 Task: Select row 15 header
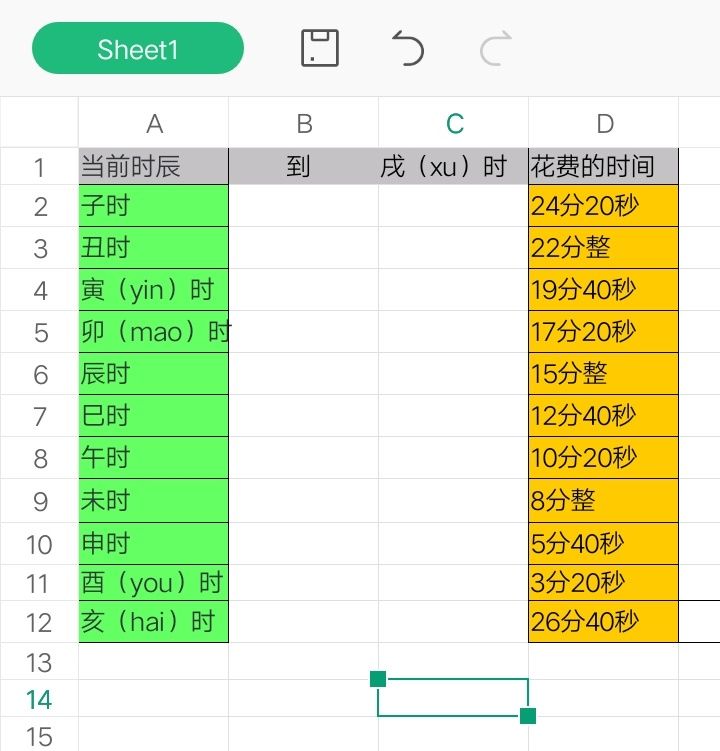pyautogui.click(x=39, y=735)
